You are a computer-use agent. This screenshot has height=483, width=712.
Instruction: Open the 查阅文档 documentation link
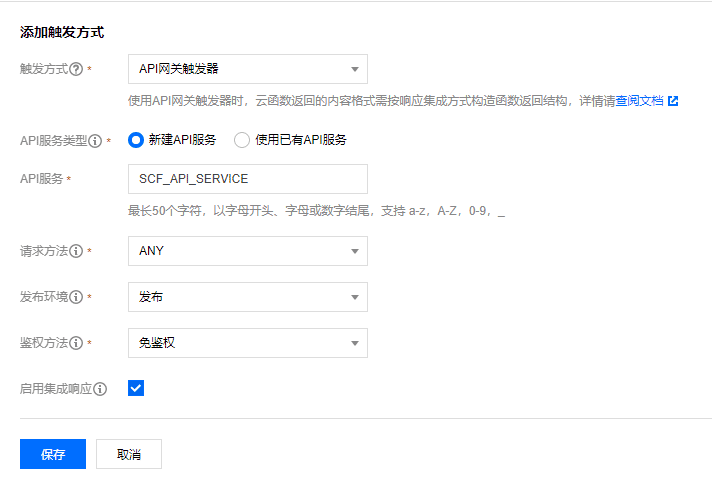click(639, 101)
